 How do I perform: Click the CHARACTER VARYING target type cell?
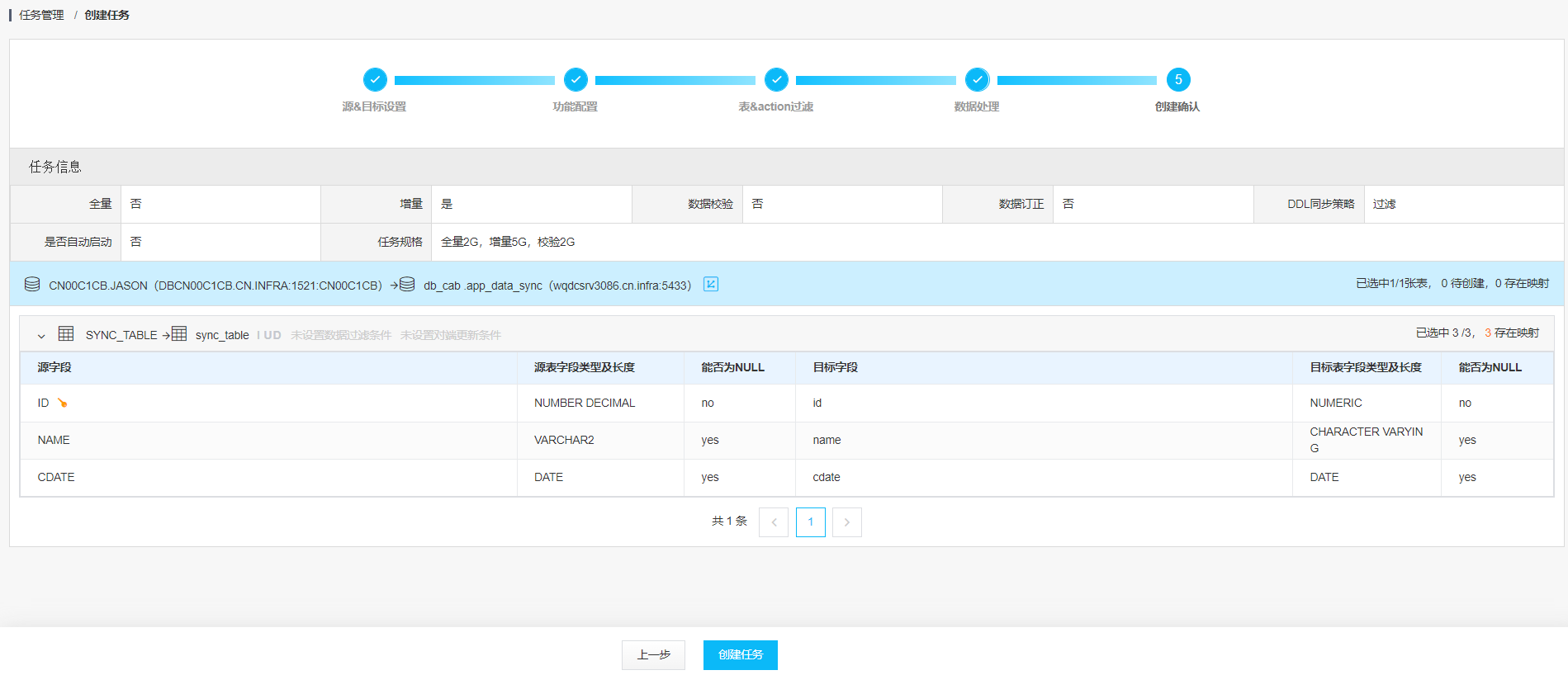1367,440
